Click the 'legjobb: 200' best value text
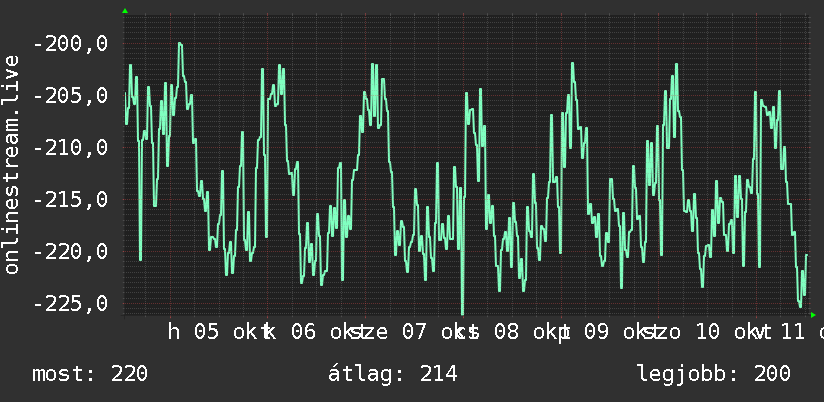This screenshot has width=824, height=402. pos(714,374)
